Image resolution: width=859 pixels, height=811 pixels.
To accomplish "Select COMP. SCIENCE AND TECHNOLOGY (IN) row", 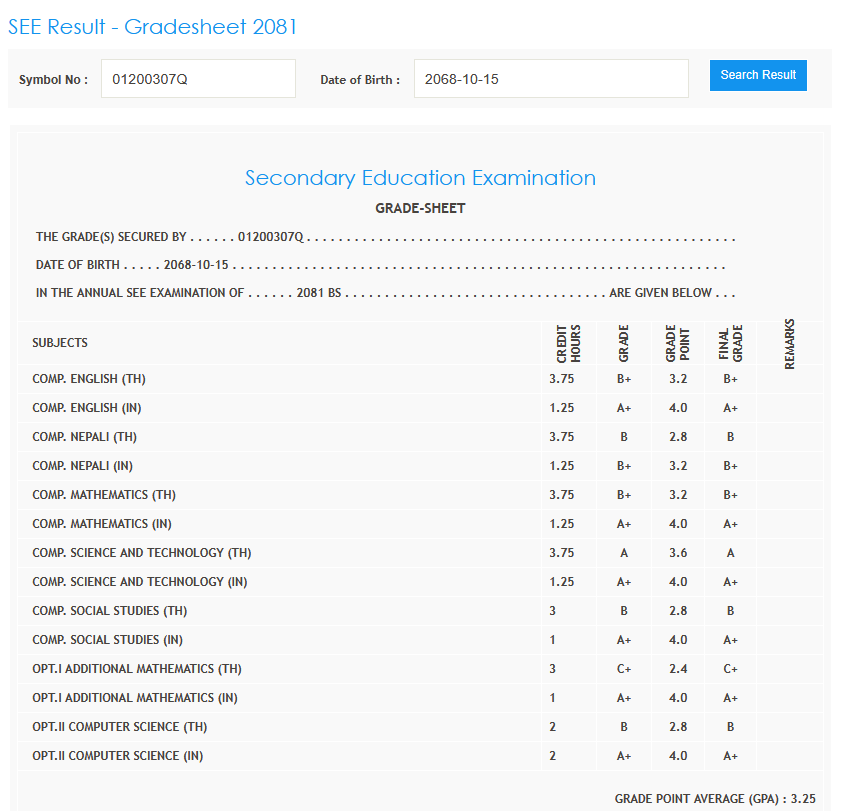I will point(140,582).
